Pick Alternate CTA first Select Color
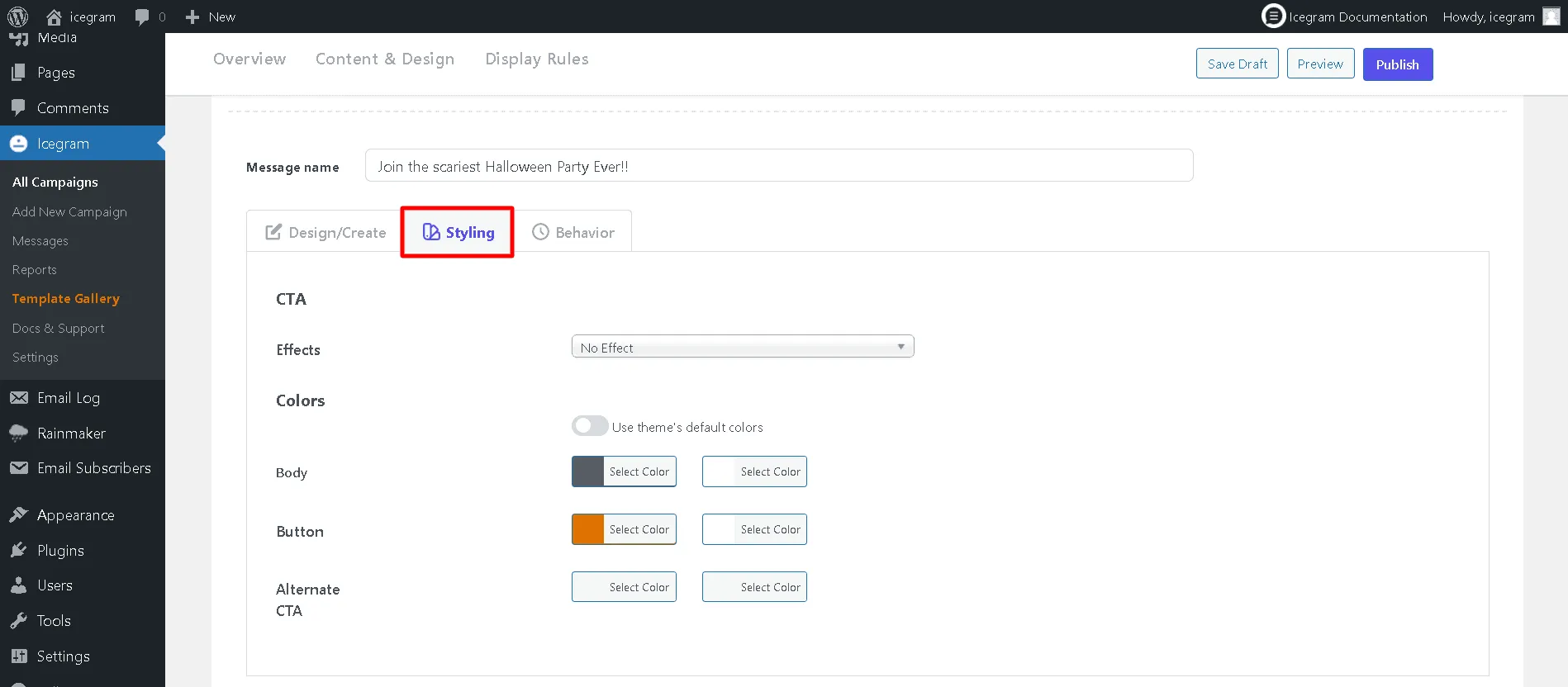This screenshot has height=687, width=1568. pos(624,587)
